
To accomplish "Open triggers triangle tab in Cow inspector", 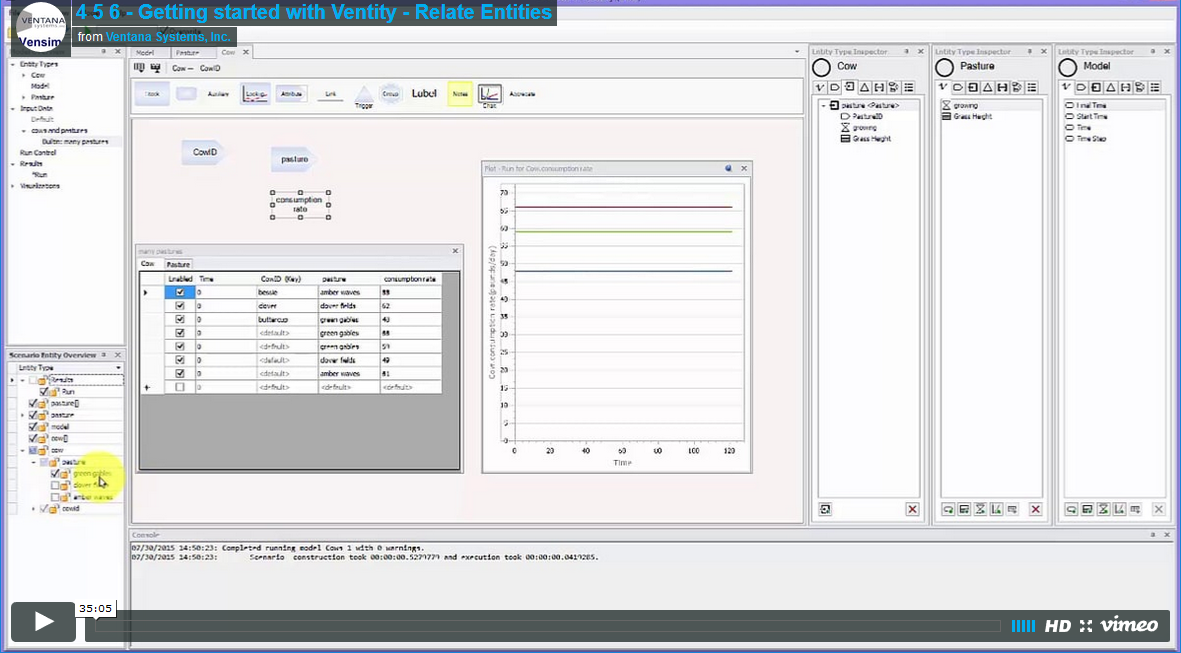I will (x=865, y=87).
